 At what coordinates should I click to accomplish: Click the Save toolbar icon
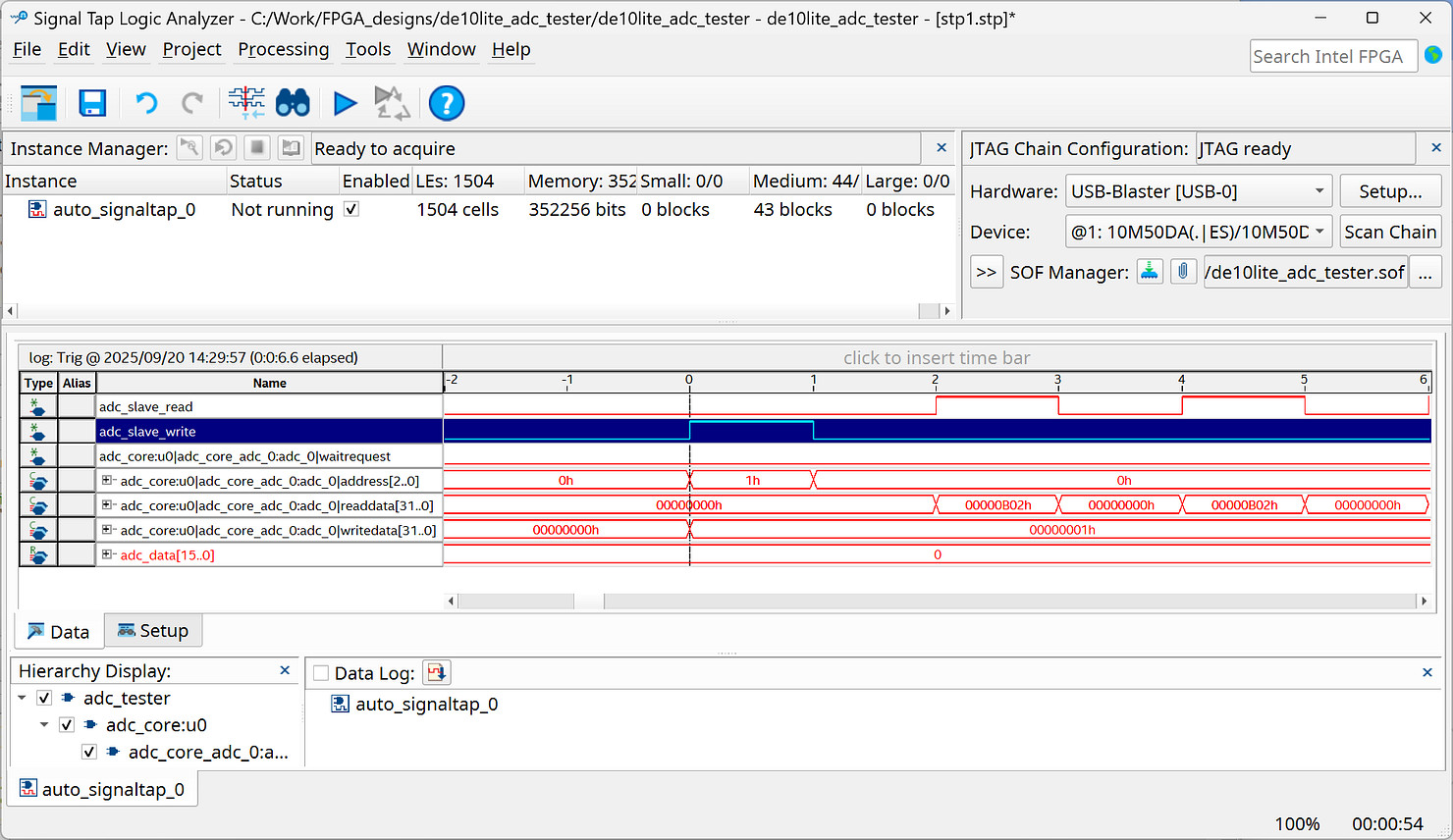coord(92,103)
